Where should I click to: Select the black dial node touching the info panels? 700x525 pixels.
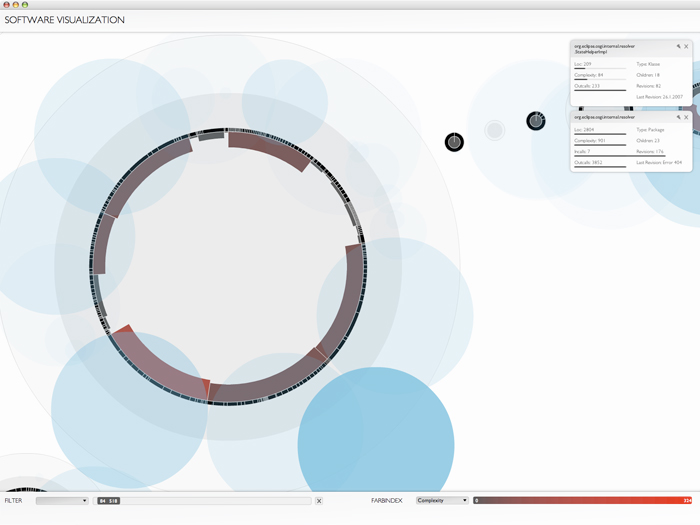pyautogui.click(x=536, y=121)
